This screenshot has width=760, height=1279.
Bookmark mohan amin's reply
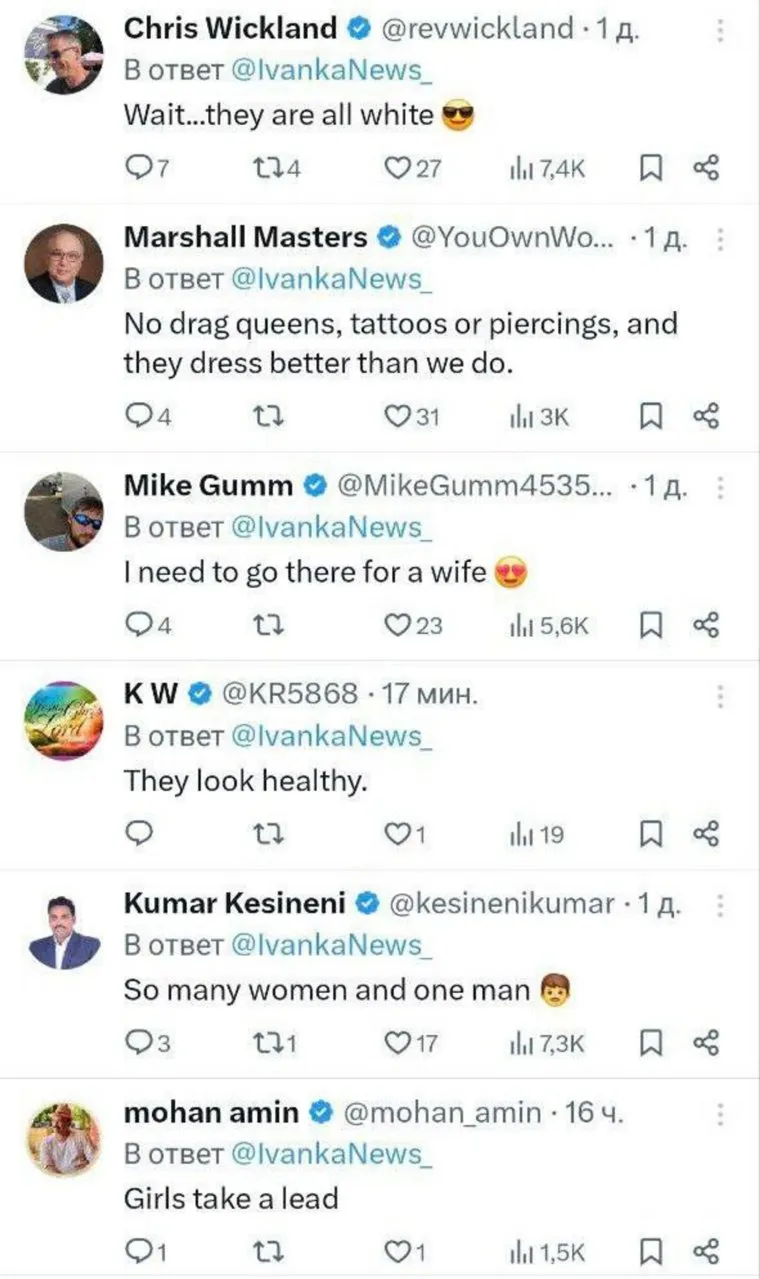[x=650, y=1251]
